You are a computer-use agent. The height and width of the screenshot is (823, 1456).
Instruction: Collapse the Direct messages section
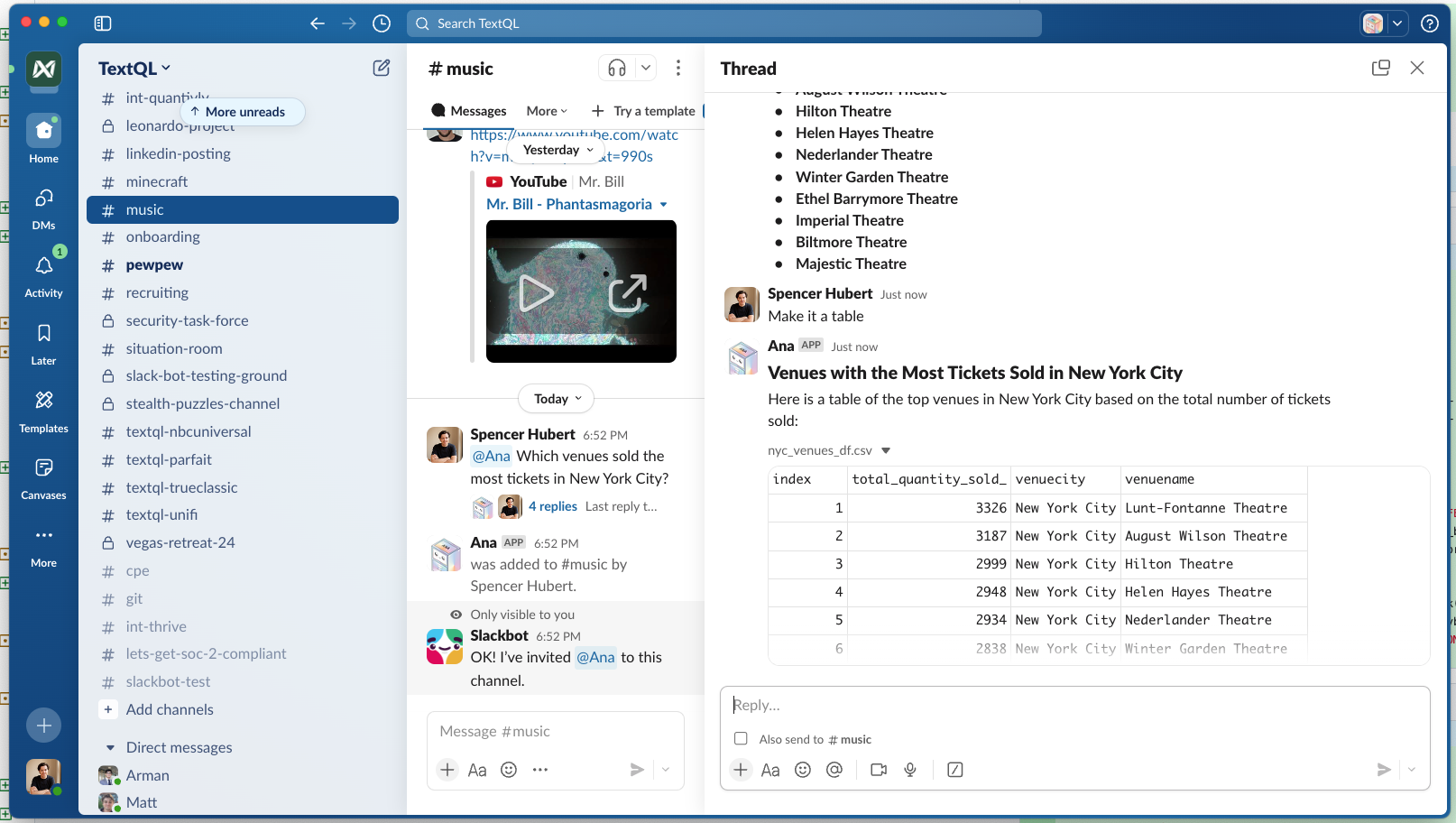click(110, 747)
